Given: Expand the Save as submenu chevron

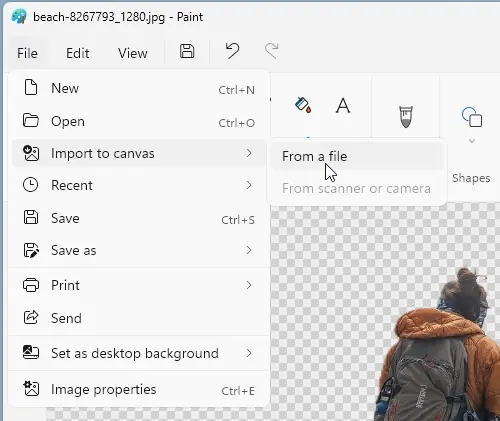Looking at the screenshot, I should pos(249,250).
